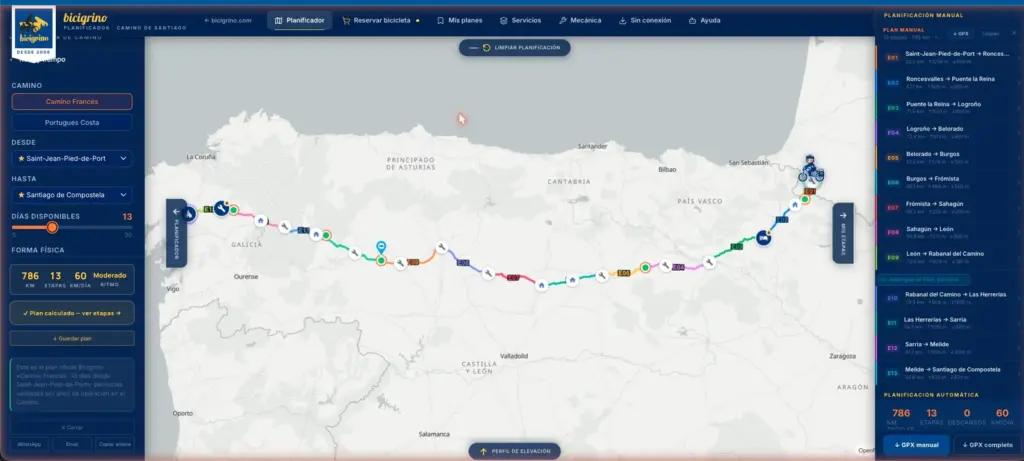This screenshot has height=461, width=1024.
Task: Click the E01 badge in the stages list
Action: pyautogui.click(x=892, y=58)
